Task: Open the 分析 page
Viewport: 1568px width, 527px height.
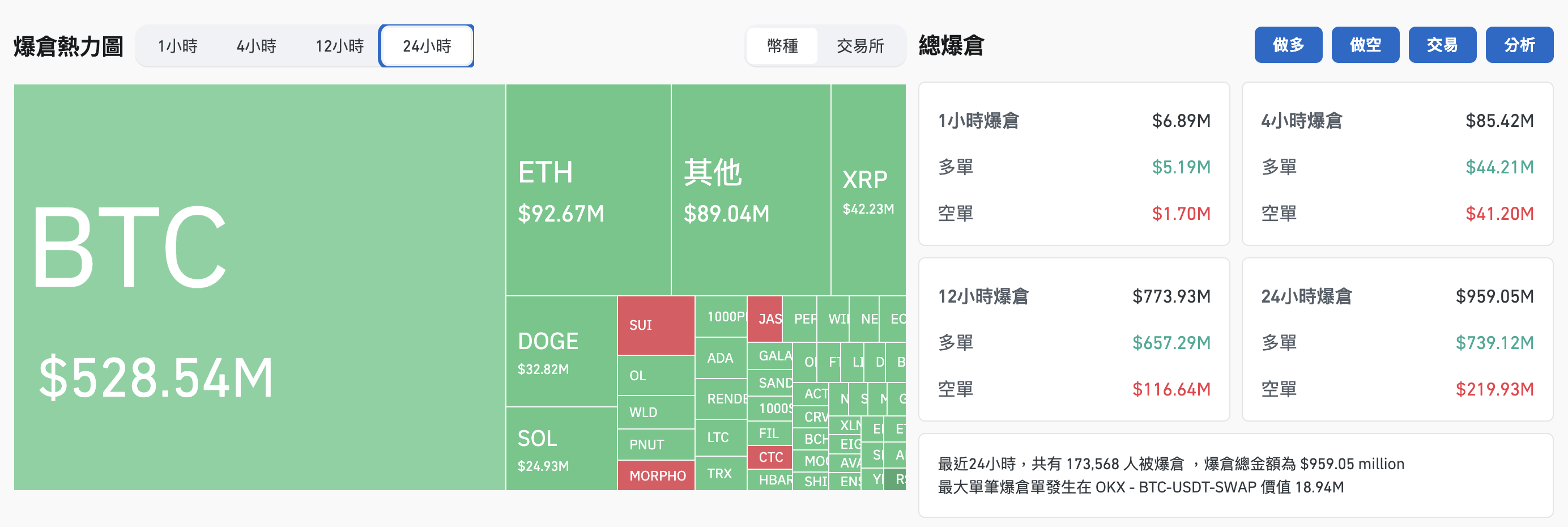Action: 1519,44
